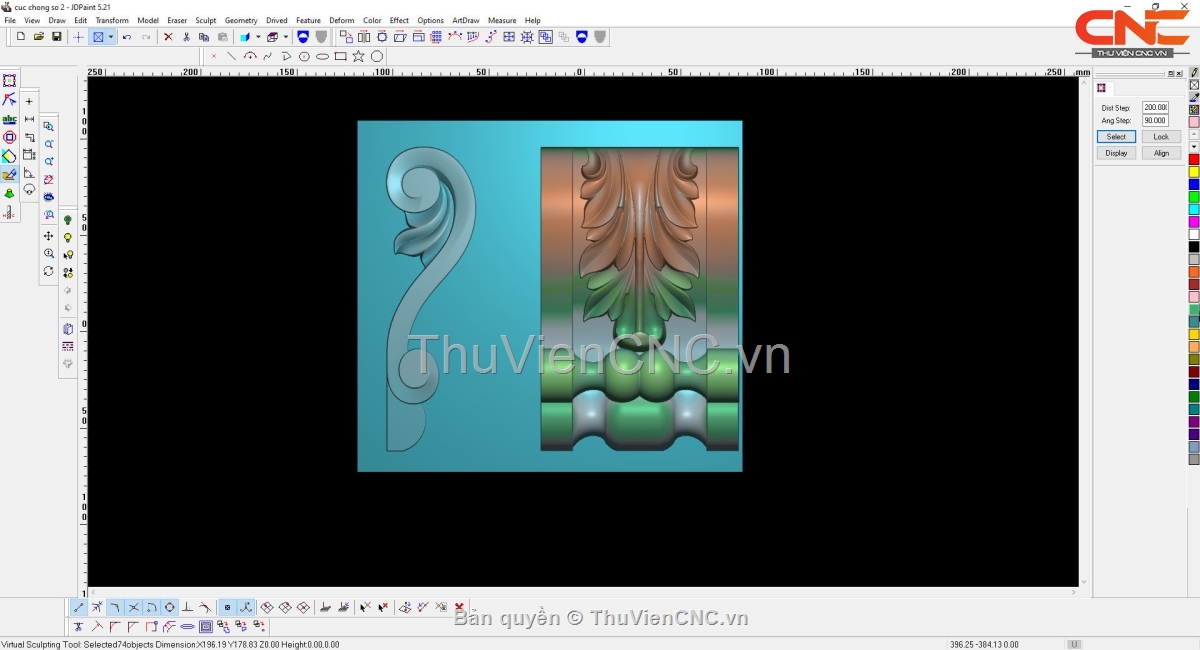
Task: Select the ellipse drawing tool
Action: pyautogui.click(x=322, y=57)
